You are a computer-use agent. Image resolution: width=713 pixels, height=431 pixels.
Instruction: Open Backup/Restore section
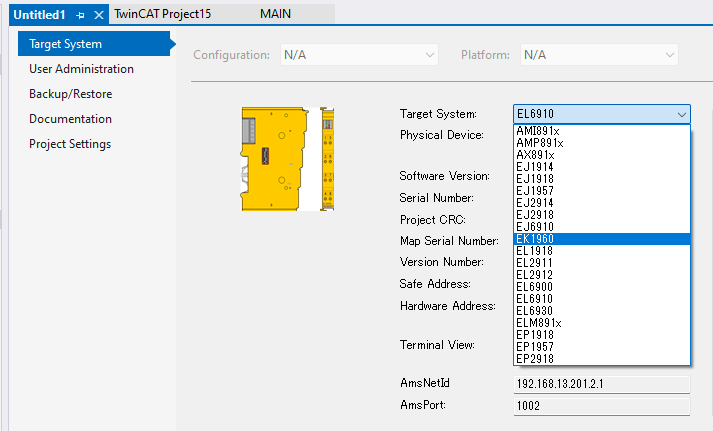coord(70,94)
